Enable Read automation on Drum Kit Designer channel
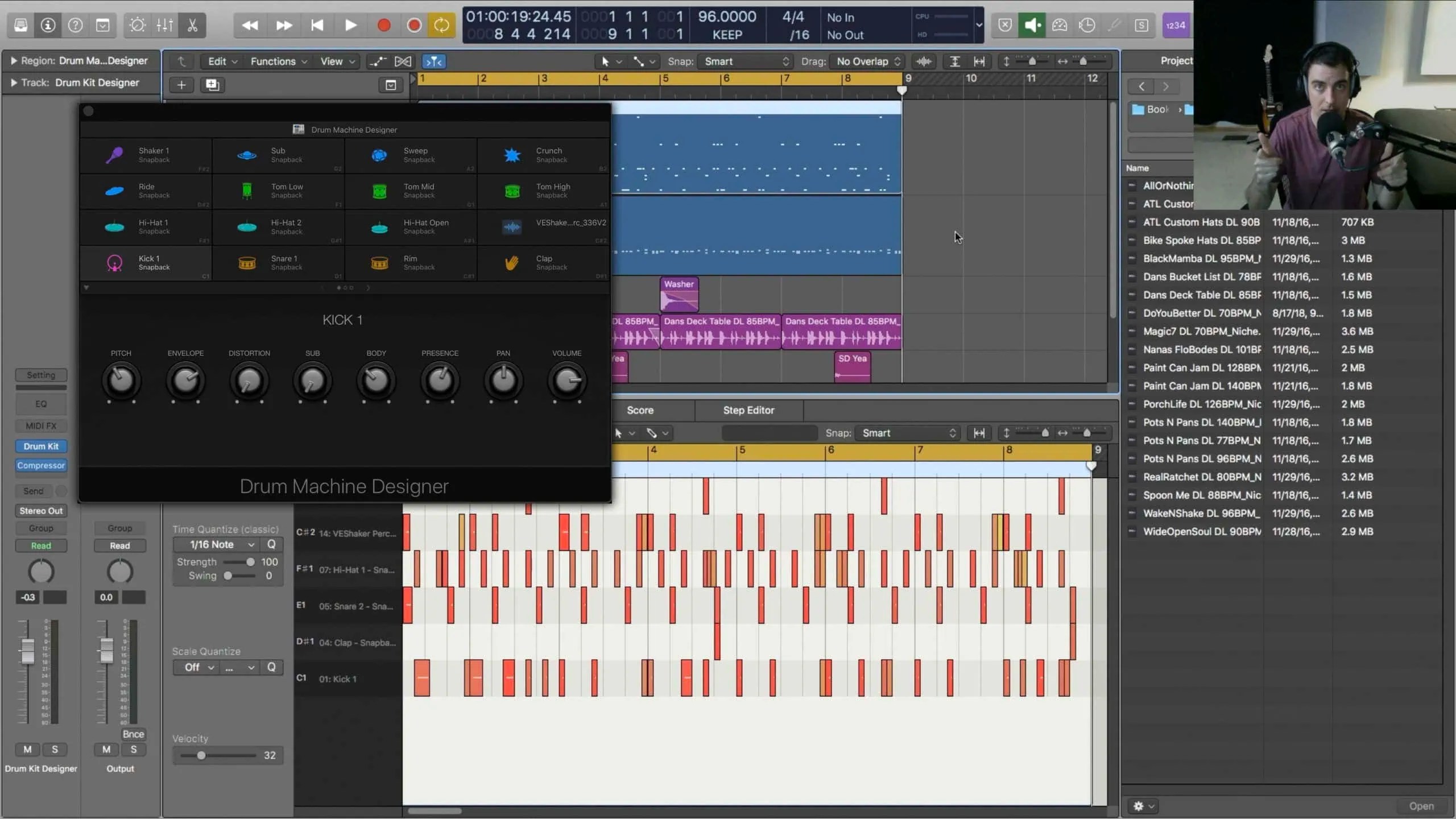Viewport: 1456px width, 819px height. [x=40, y=545]
